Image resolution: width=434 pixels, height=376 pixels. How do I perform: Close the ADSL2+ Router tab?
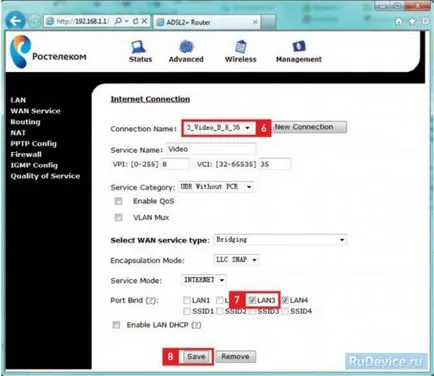click(255, 22)
